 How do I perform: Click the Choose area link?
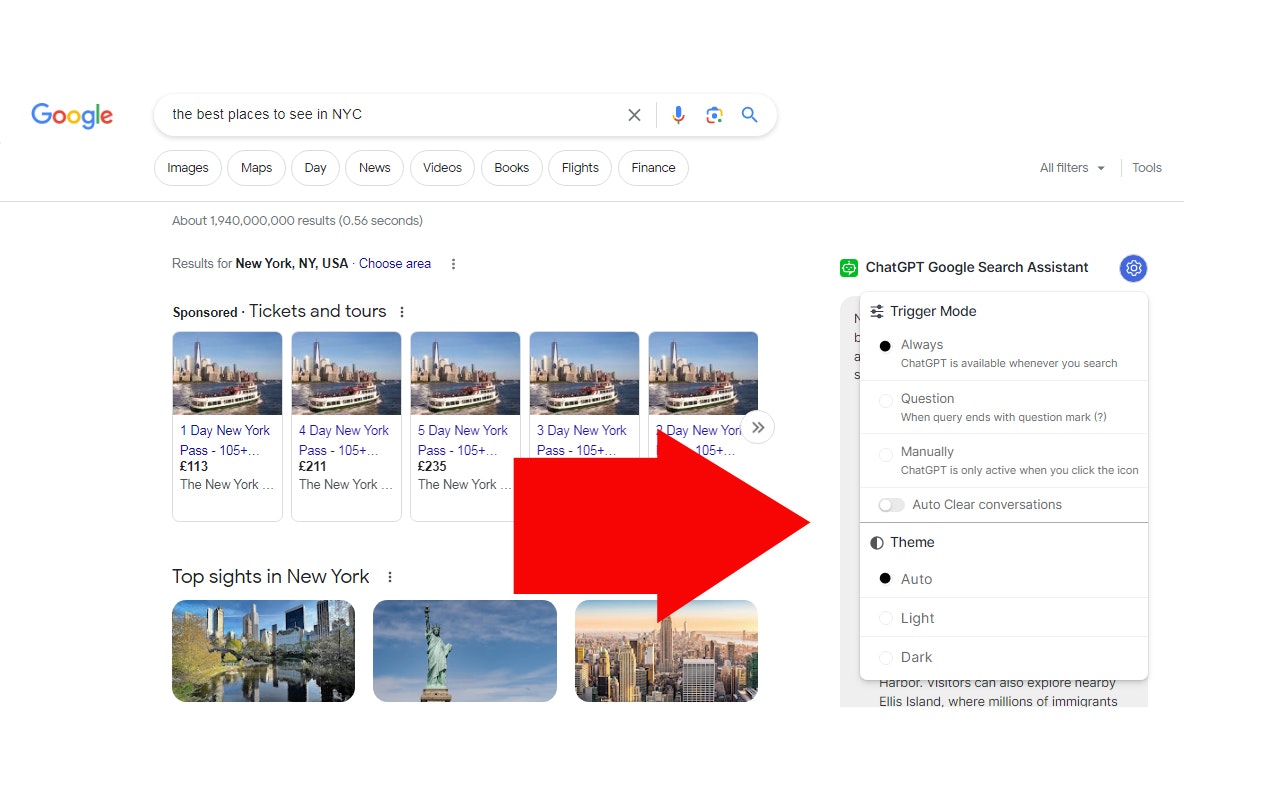[395, 264]
